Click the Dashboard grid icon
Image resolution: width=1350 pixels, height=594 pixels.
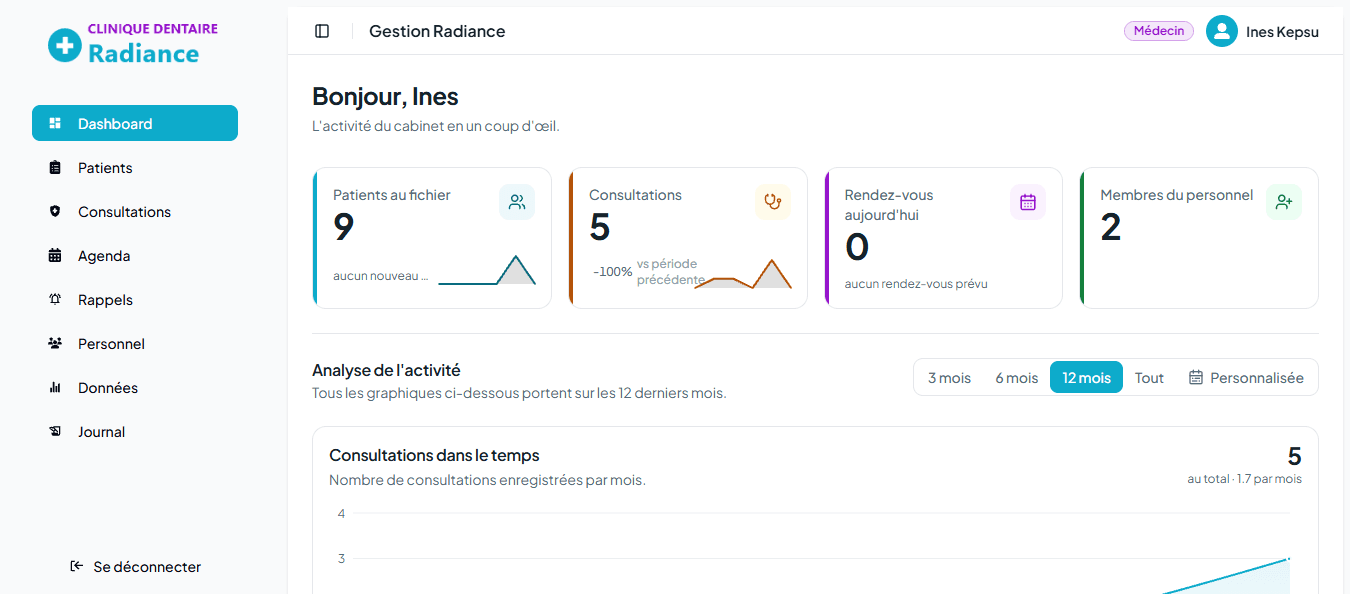click(55, 123)
